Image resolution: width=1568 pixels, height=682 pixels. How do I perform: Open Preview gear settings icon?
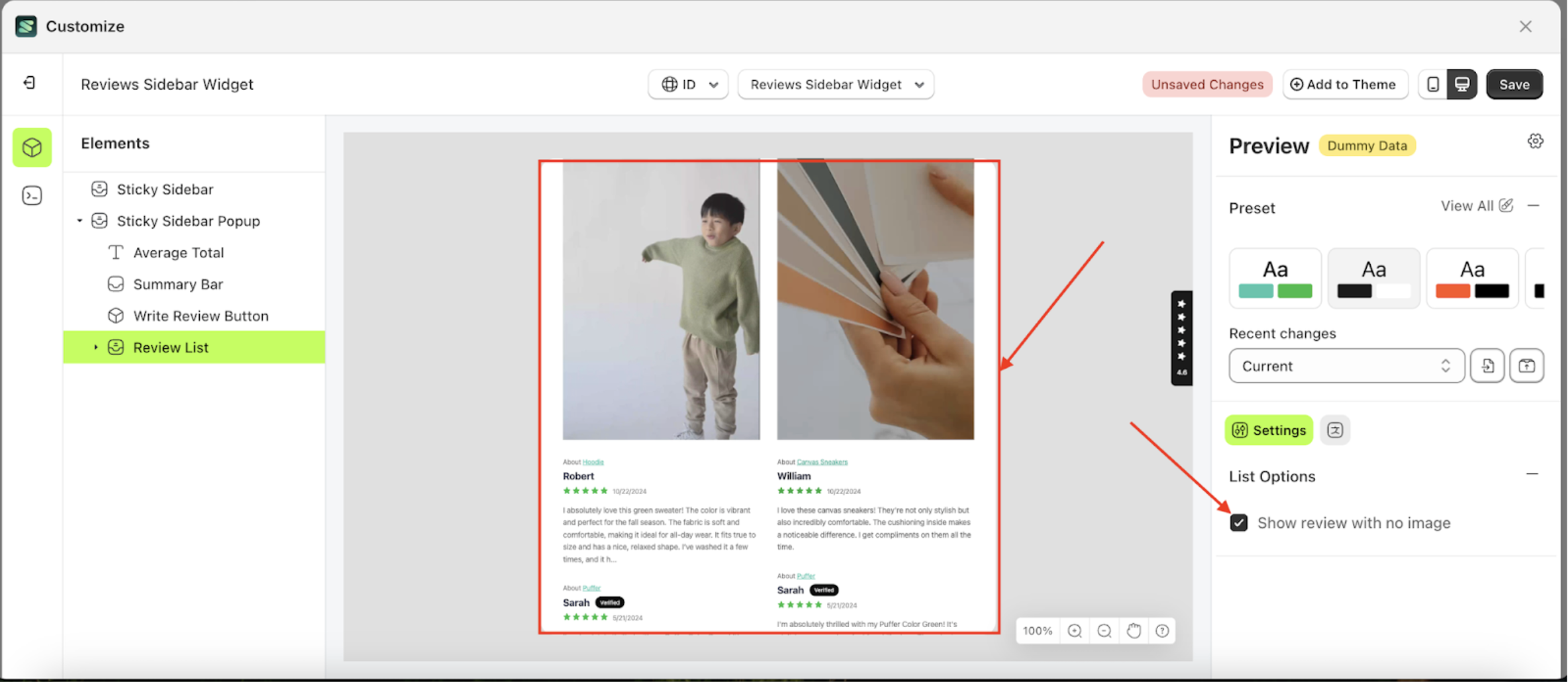[1535, 141]
